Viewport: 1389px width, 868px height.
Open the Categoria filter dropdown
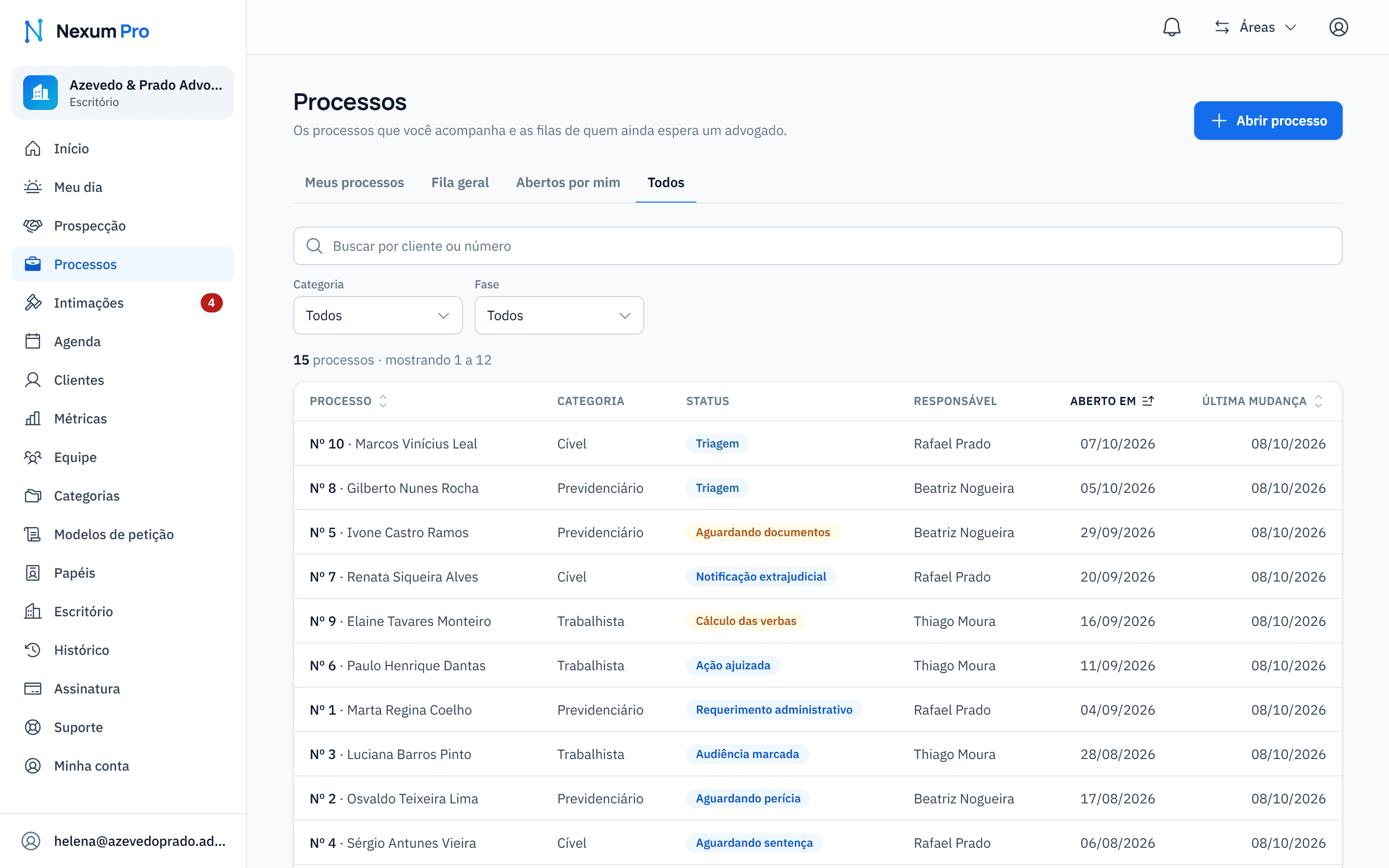point(378,315)
